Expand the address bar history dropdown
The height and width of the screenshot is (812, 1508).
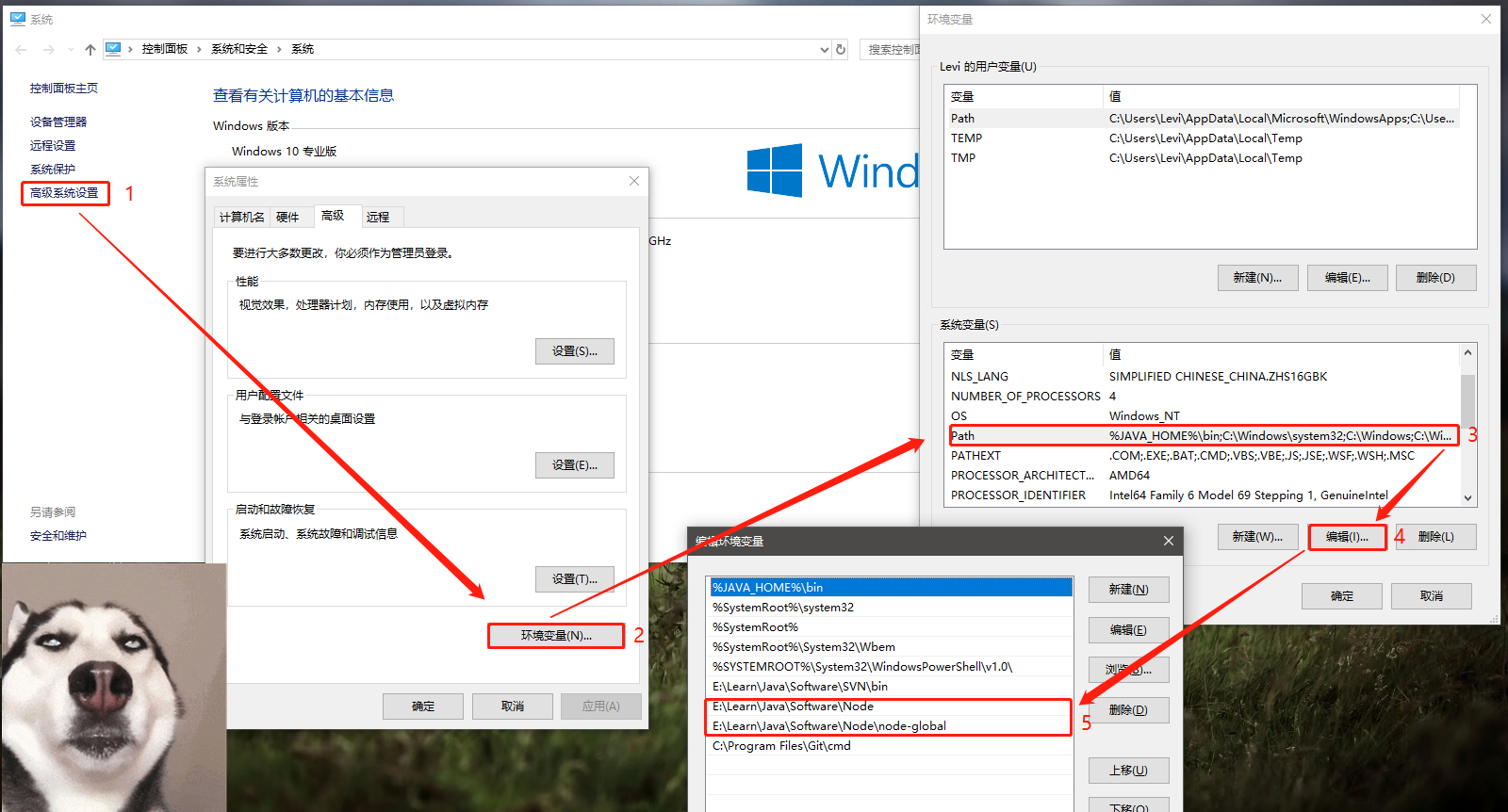click(825, 50)
